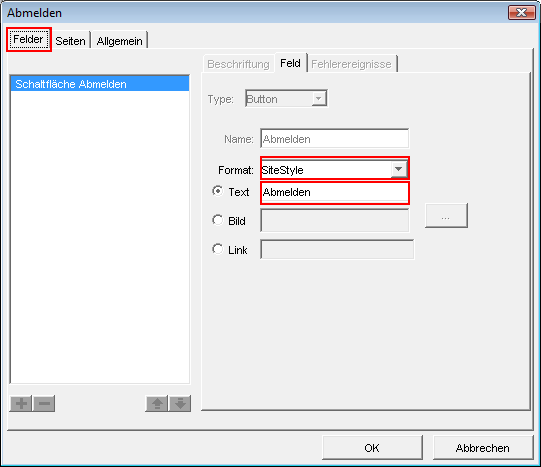541x467 pixels.
Task: Click the move field up arrow
Action: coord(157,403)
